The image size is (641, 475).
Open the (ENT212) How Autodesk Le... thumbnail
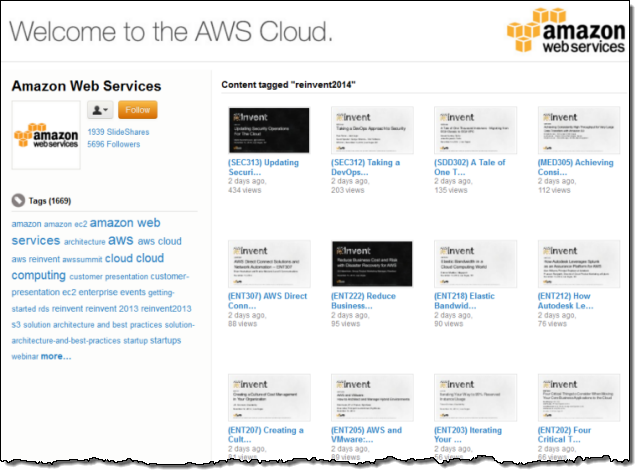[579, 264]
